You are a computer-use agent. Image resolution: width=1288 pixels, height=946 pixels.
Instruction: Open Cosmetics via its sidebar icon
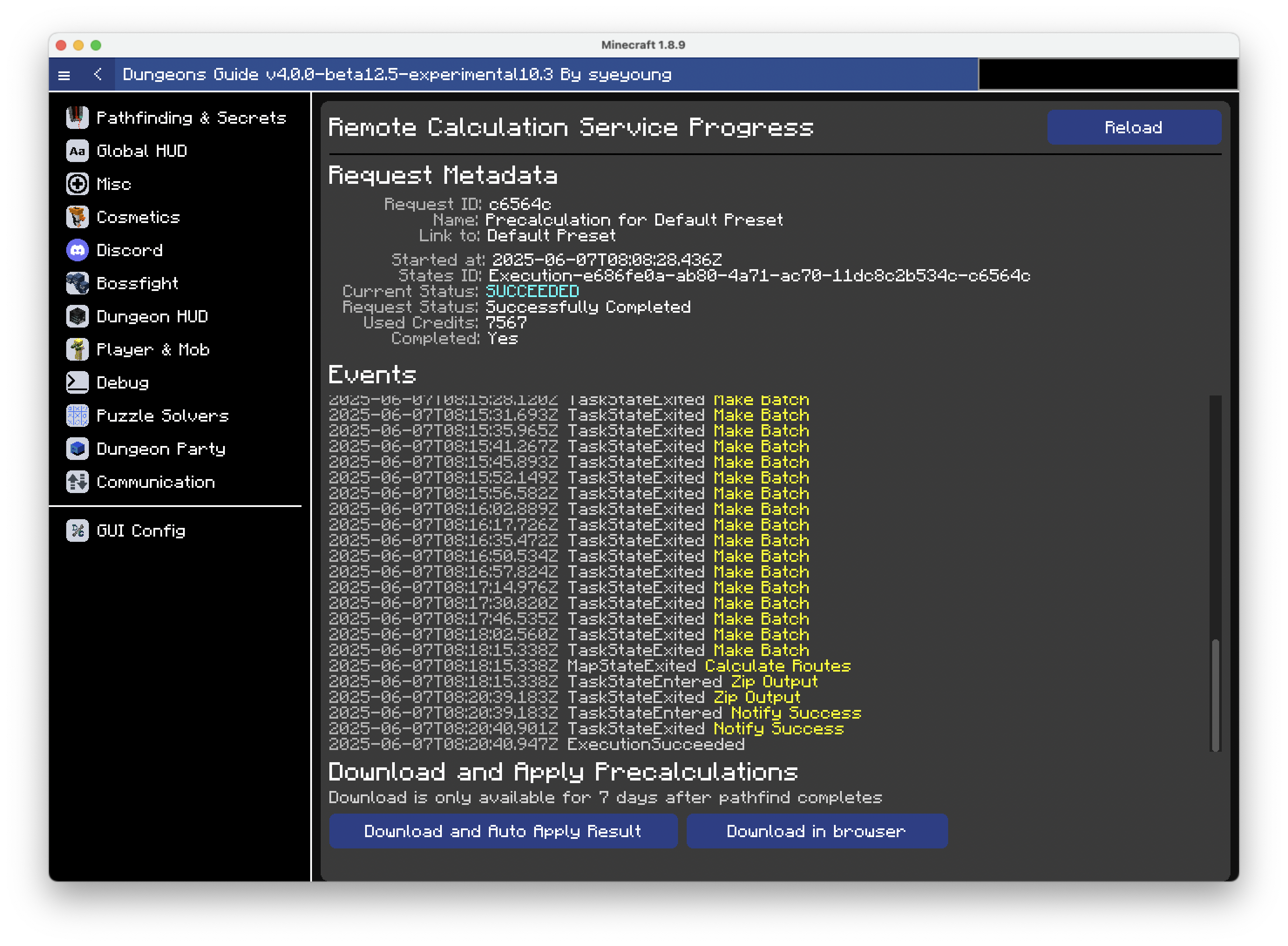[x=78, y=217]
